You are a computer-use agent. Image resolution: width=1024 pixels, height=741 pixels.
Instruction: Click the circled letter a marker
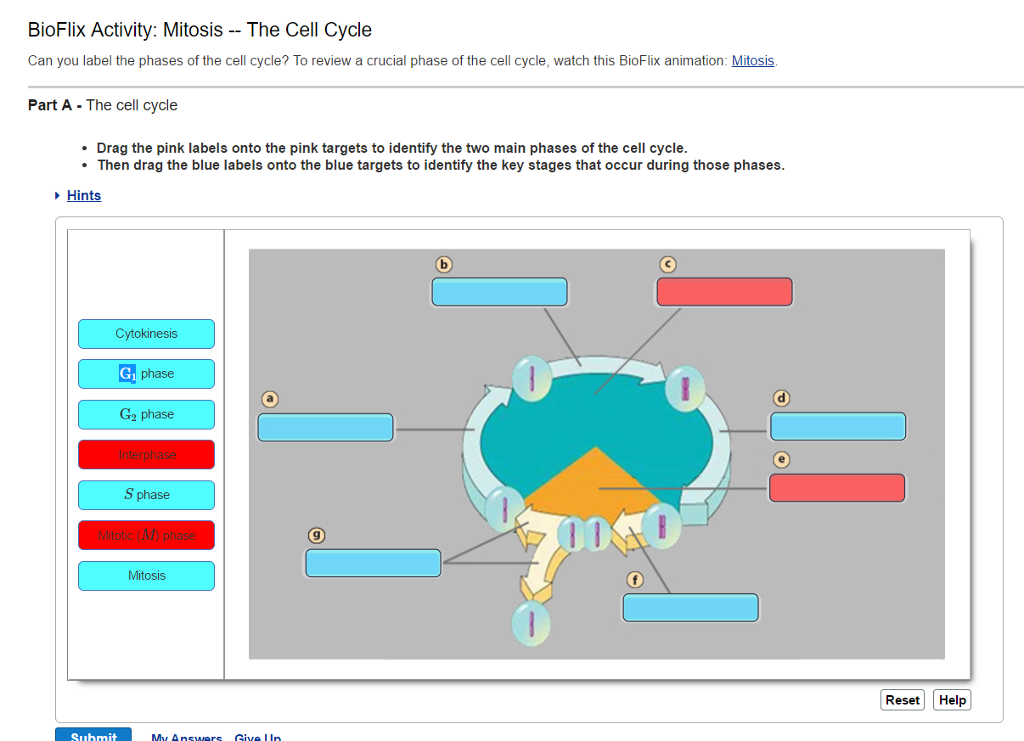pyautogui.click(x=270, y=398)
